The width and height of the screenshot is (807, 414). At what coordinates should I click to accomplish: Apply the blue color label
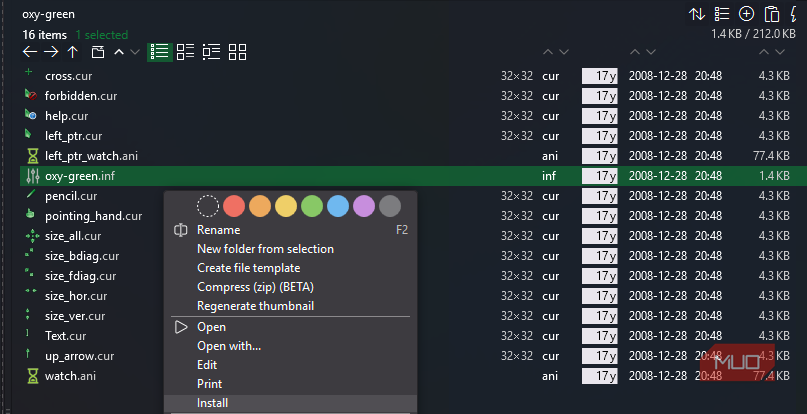pyautogui.click(x=338, y=206)
